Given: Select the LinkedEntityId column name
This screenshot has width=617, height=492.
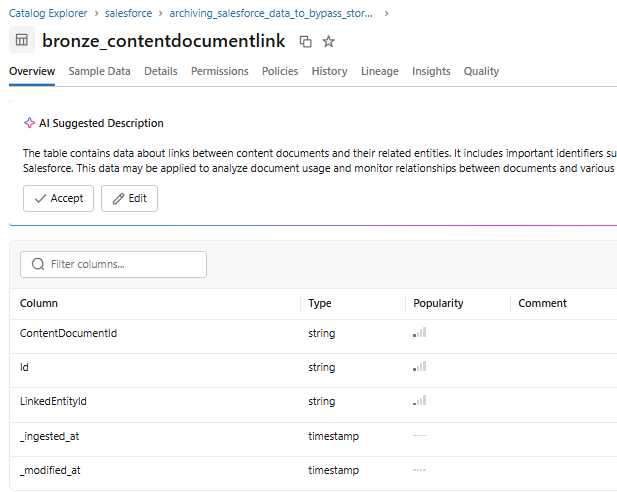Looking at the screenshot, I should [53, 401].
